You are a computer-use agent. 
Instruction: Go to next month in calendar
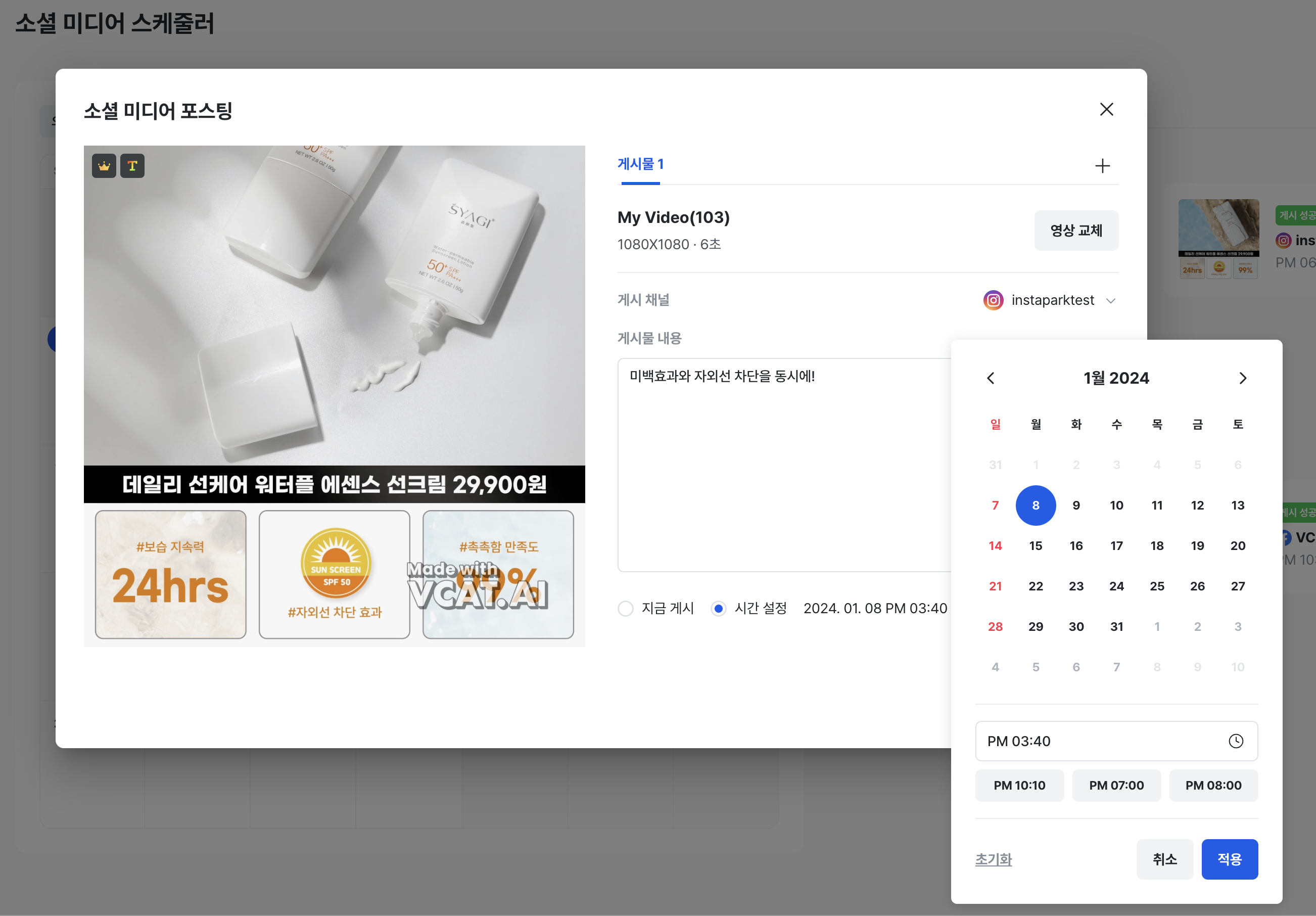[1242, 378]
